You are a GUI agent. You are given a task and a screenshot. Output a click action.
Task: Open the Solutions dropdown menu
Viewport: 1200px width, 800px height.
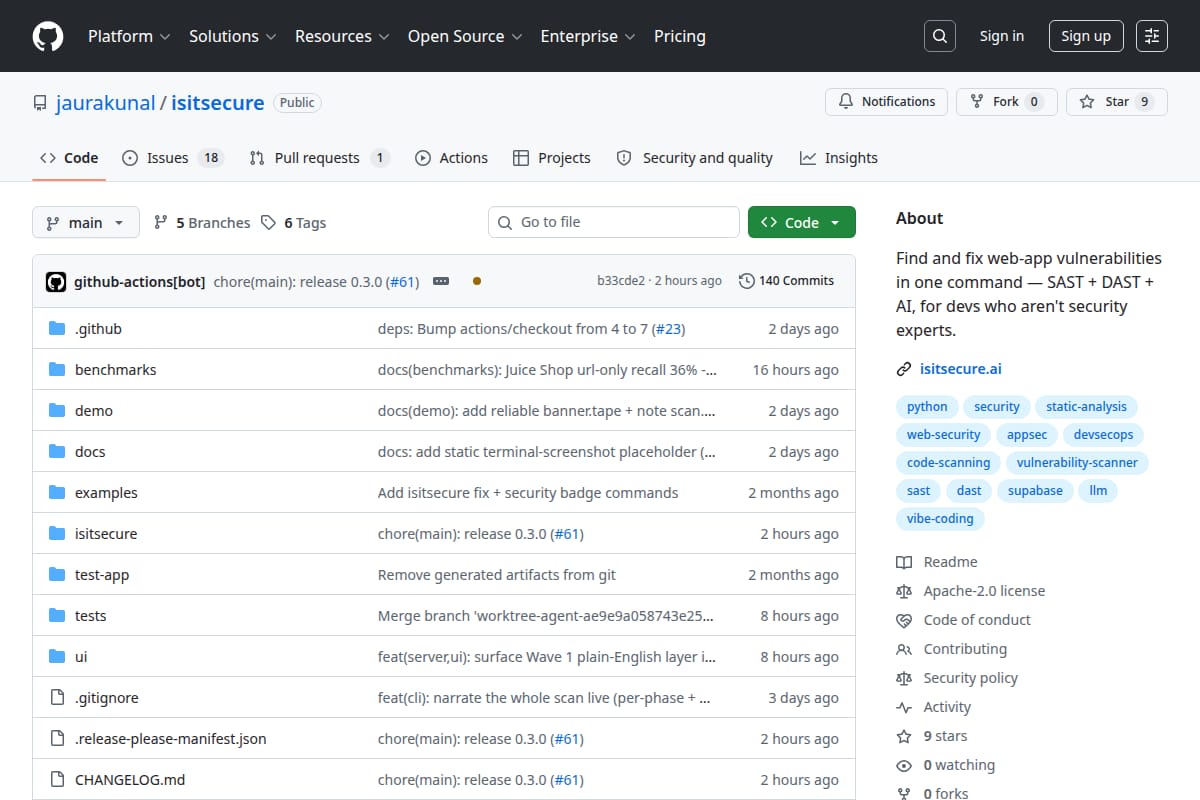click(235, 36)
